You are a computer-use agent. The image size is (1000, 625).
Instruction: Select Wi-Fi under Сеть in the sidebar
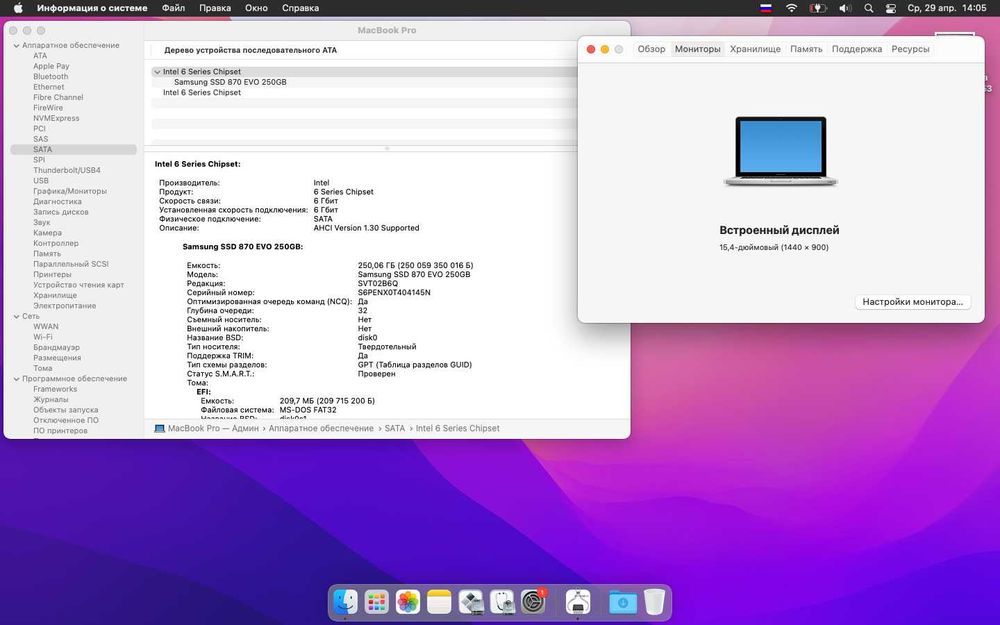(43, 337)
